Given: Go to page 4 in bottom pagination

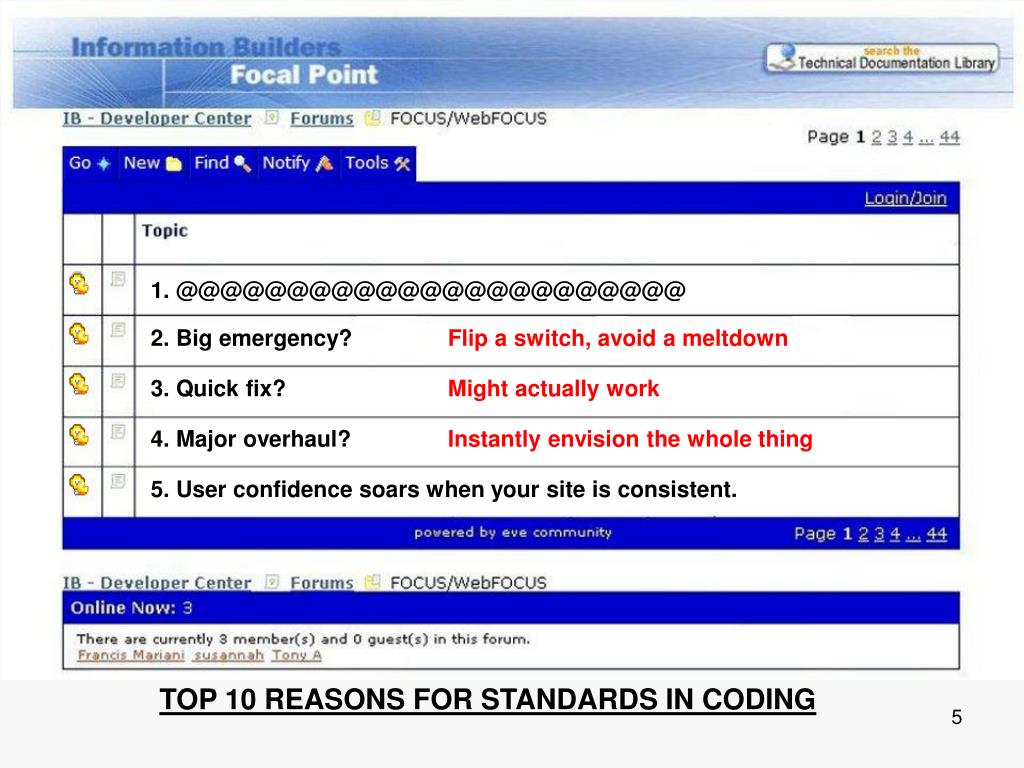Looking at the screenshot, I should pos(895,534).
